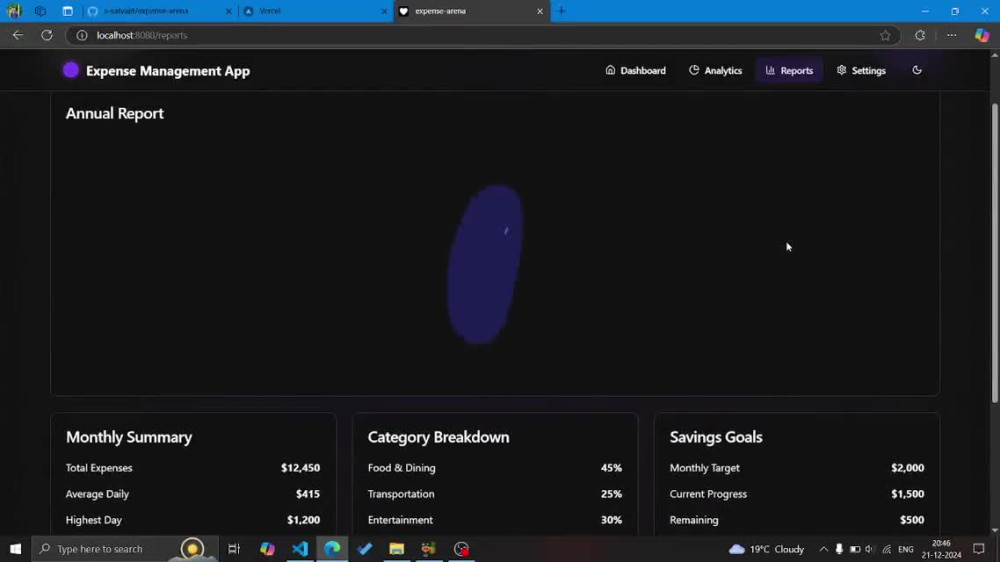Screen dimensions: 1000x562
Task: Click Current Progress value $1,500
Action: click(x=908, y=494)
